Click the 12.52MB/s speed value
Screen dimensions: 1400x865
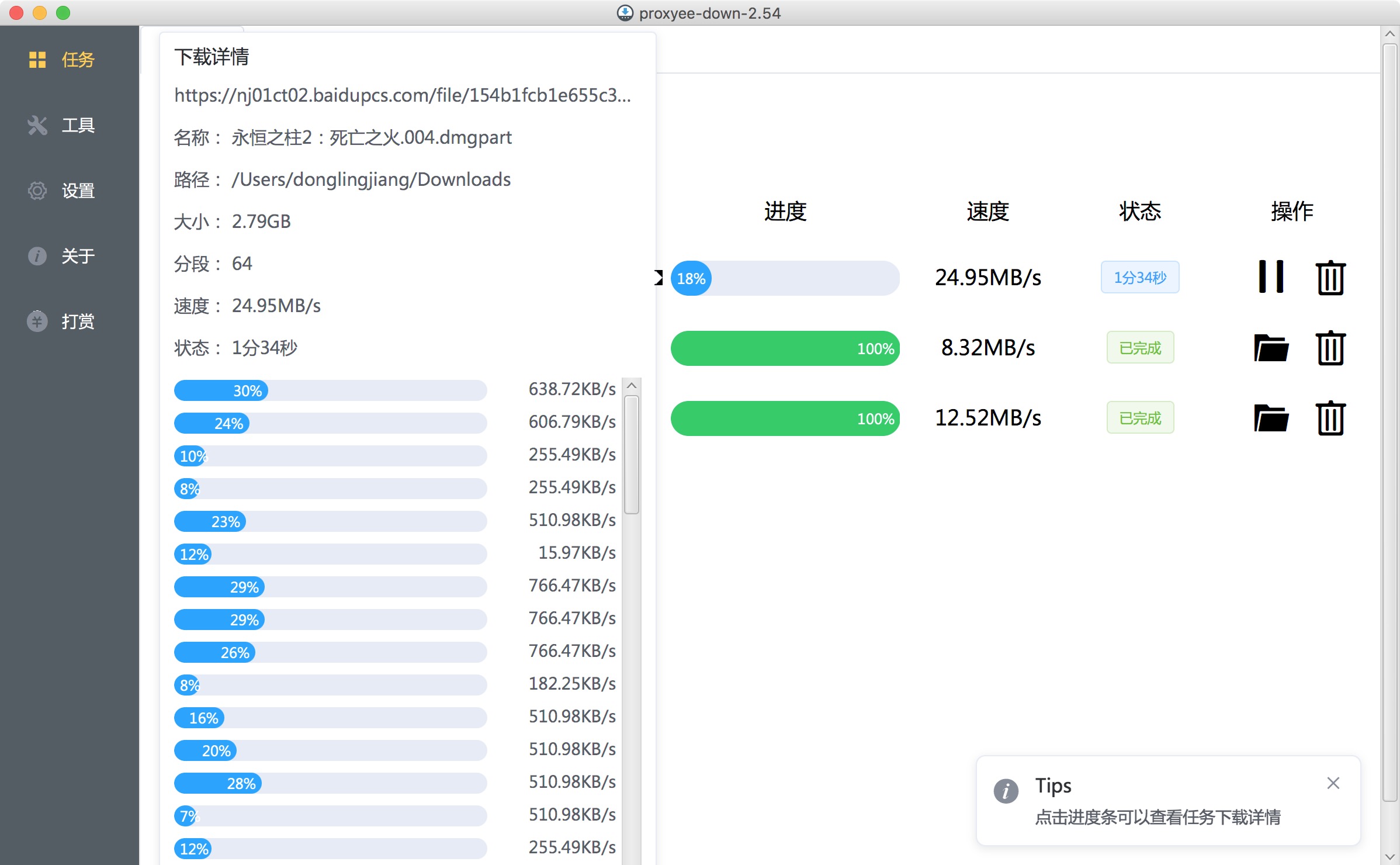pyautogui.click(x=987, y=418)
